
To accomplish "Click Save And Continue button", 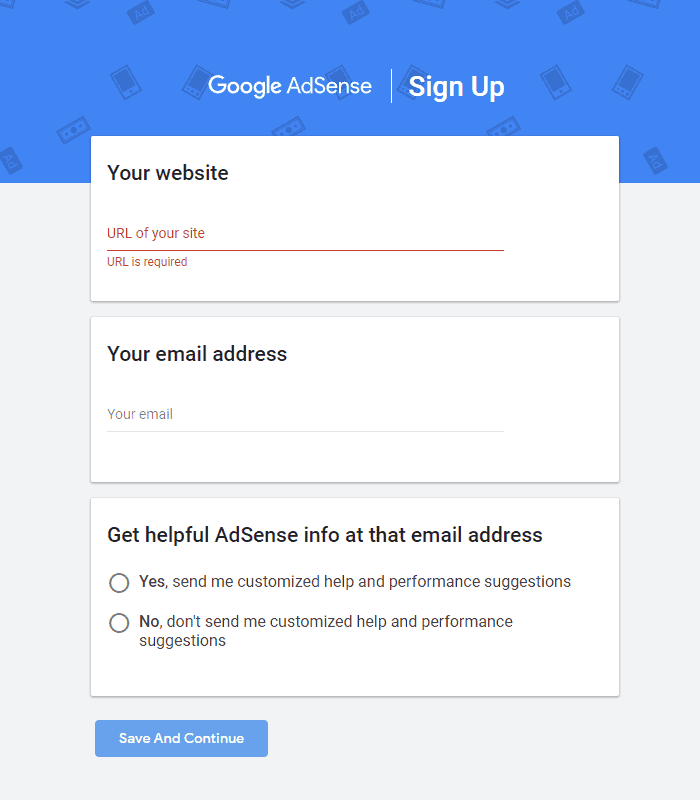I will (181, 738).
